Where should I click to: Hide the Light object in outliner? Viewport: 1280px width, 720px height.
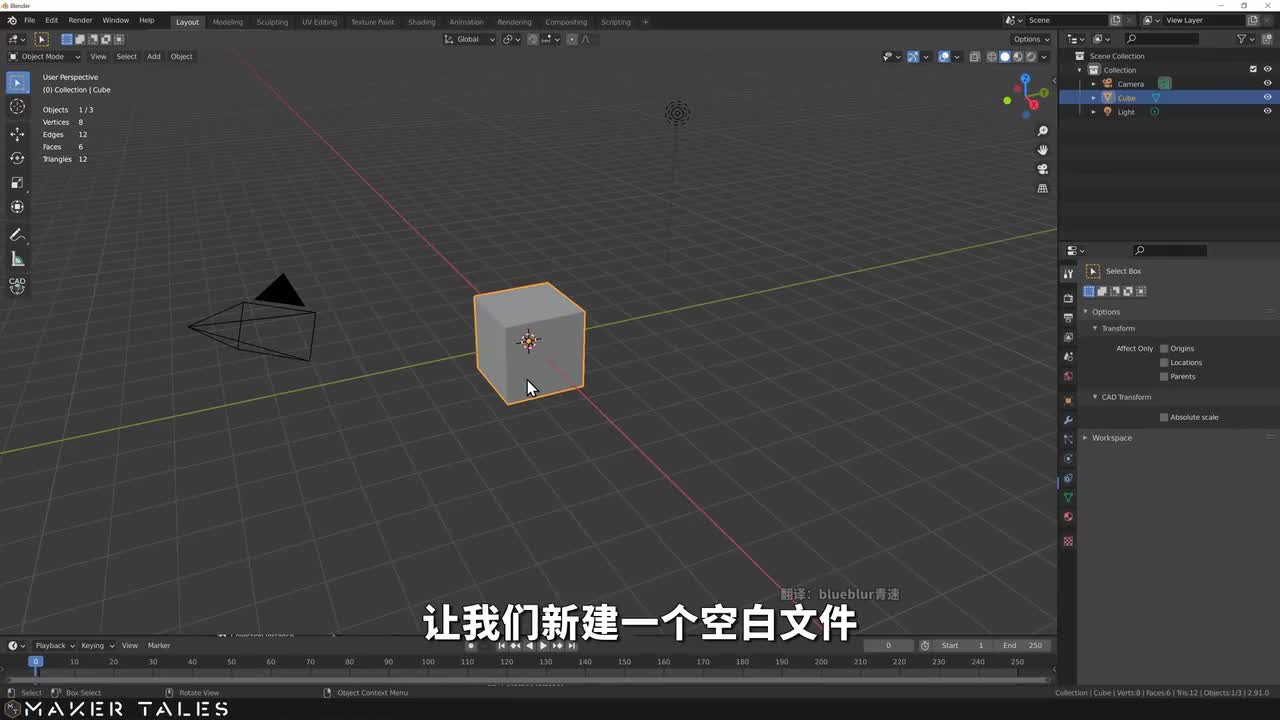[1267, 112]
